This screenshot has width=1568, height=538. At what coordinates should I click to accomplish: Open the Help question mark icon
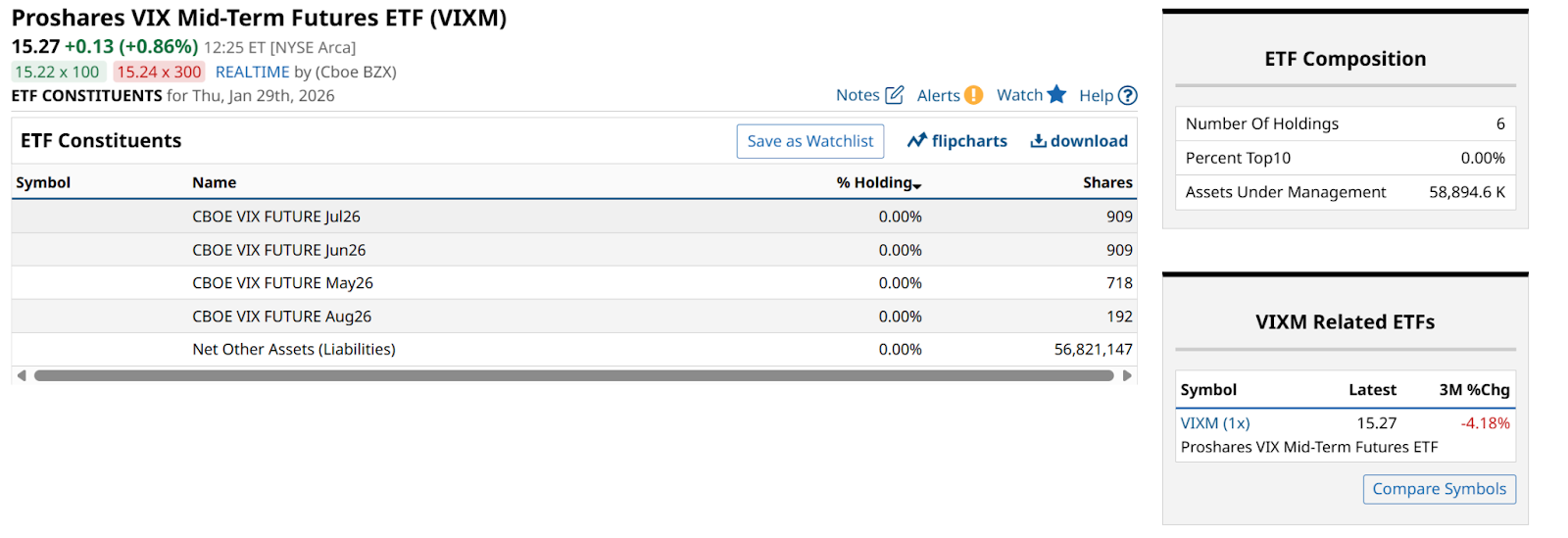[1128, 95]
